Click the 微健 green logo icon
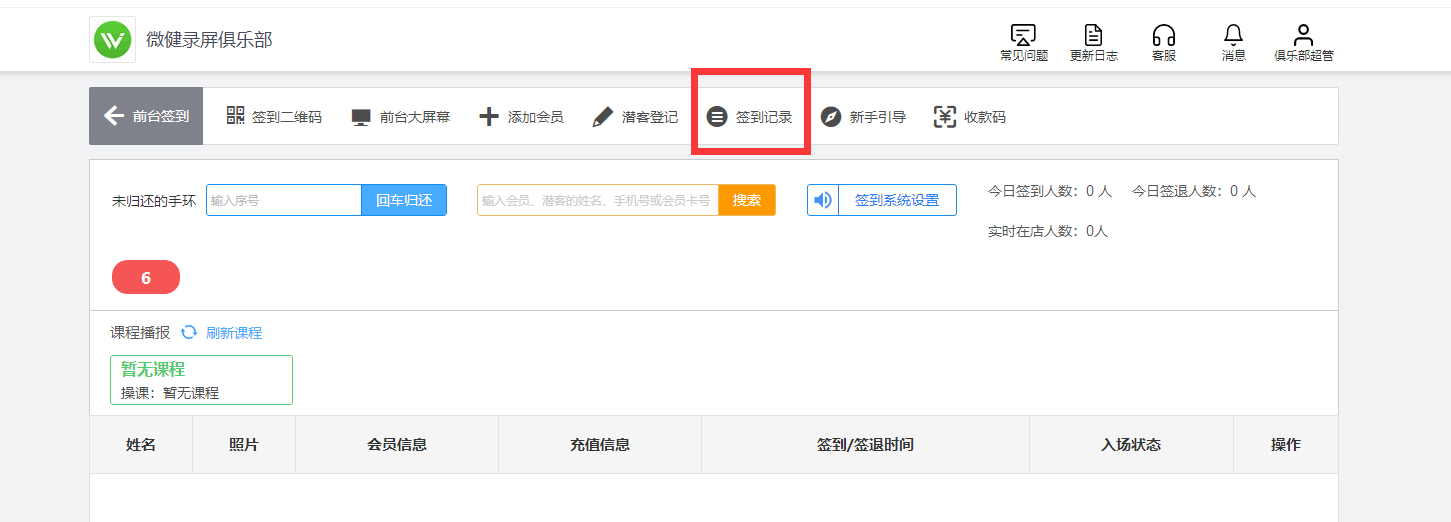 pyautogui.click(x=113, y=40)
